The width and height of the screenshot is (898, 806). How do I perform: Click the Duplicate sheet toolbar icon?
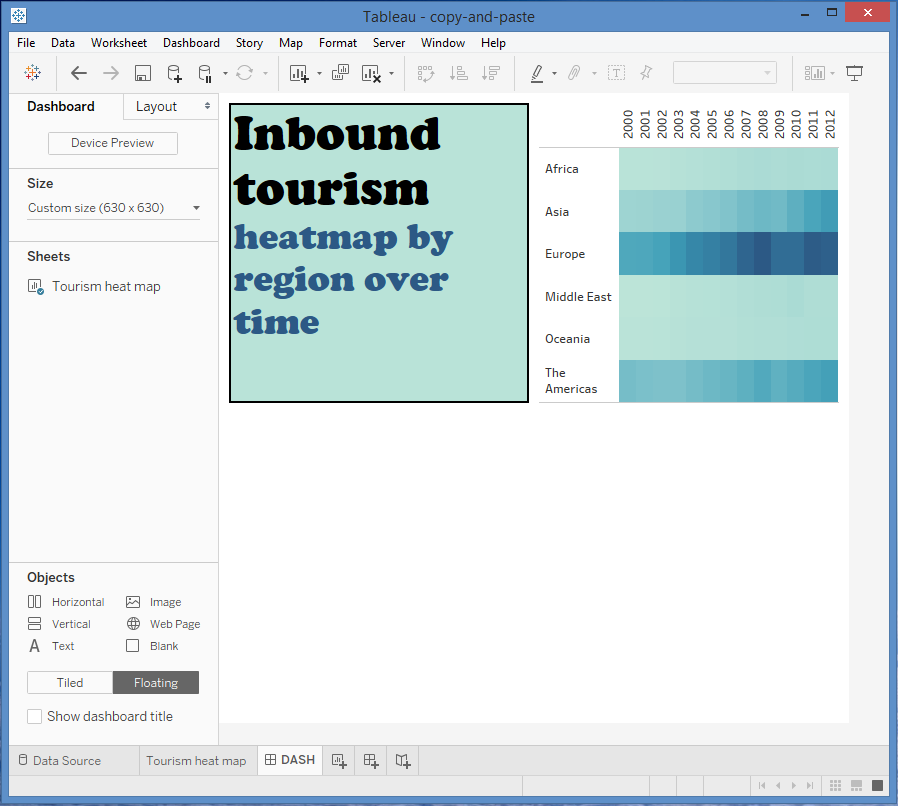(340, 73)
